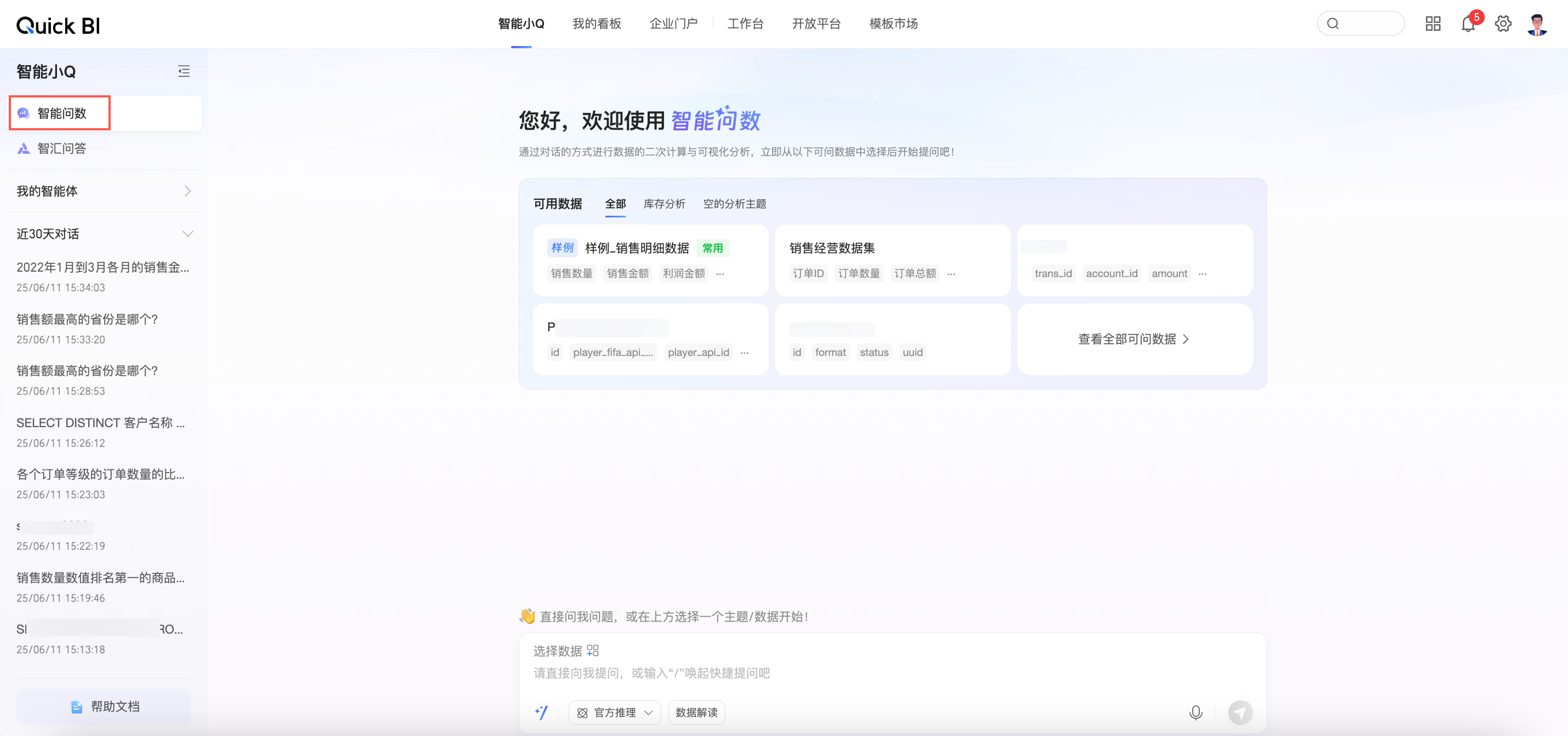The image size is (1568, 736).
Task: Select 全部 data filter tab
Action: (615, 204)
